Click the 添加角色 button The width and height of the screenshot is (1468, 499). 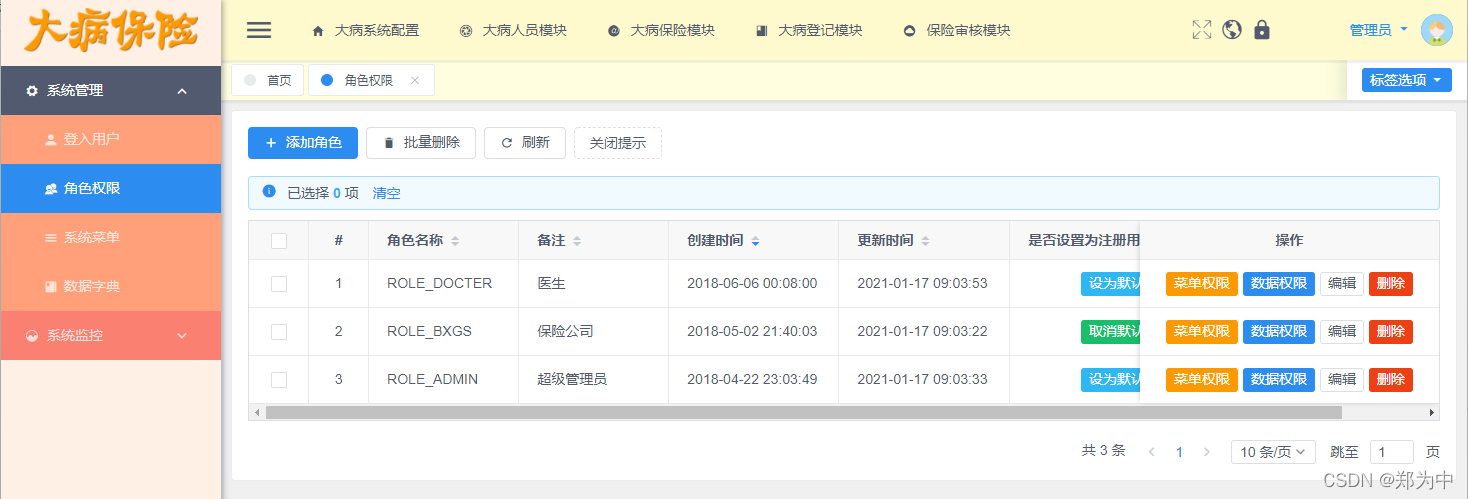303,143
